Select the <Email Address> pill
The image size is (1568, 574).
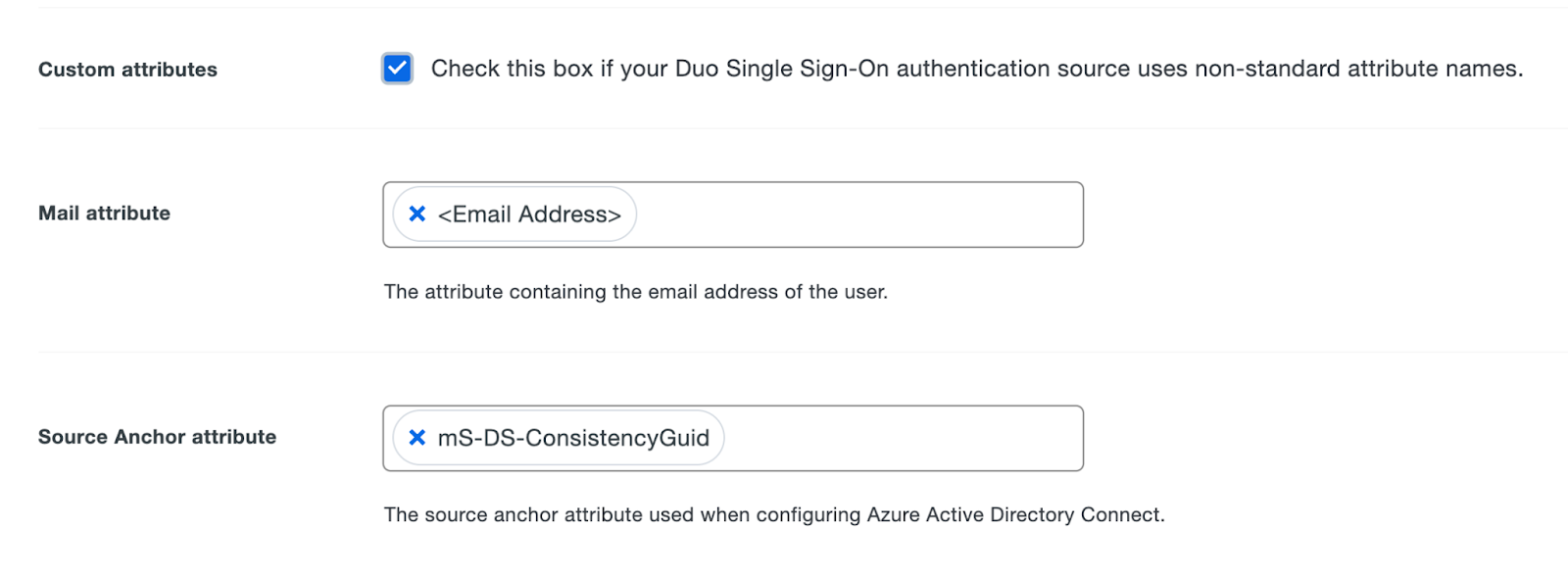click(529, 214)
